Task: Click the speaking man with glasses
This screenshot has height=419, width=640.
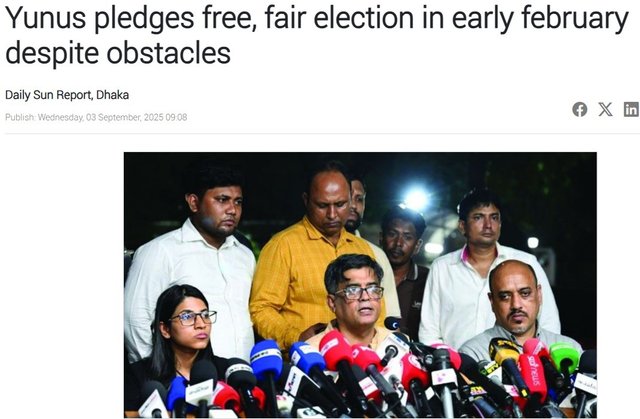Action: (x=355, y=298)
